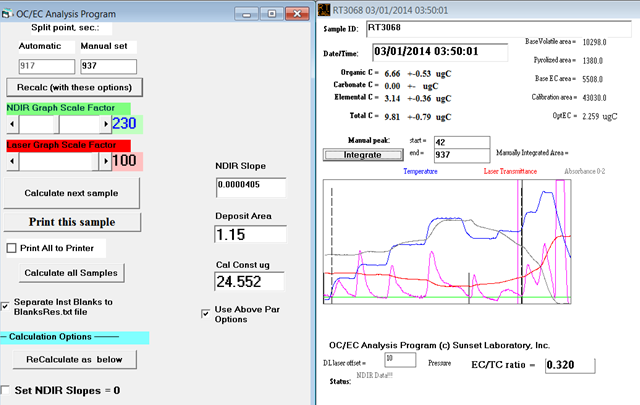Click the NDIR Graph Scale Factor green label

click(x=68, y=108)
